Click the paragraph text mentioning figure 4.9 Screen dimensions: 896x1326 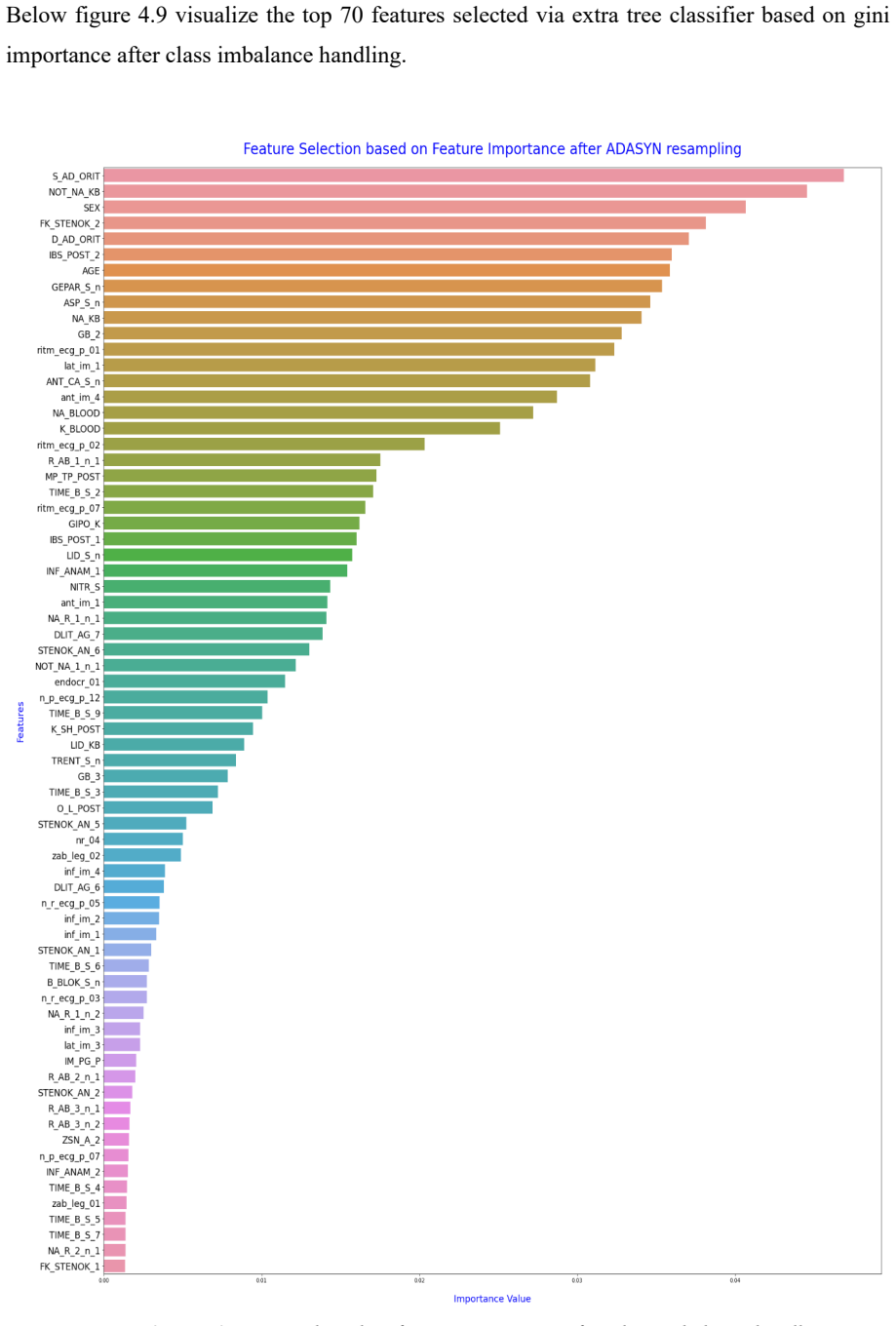(x=448, y=36)
